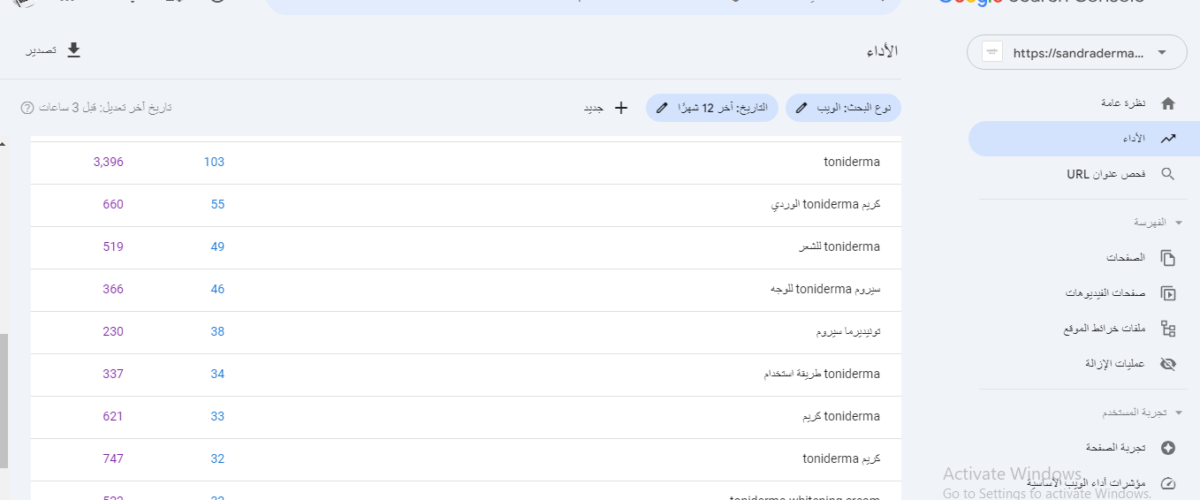The image size is (1200, 500).
Task: Click the date chip 'التاريخ: آخر 12 شهرًا'
Action: coord(712,107)
